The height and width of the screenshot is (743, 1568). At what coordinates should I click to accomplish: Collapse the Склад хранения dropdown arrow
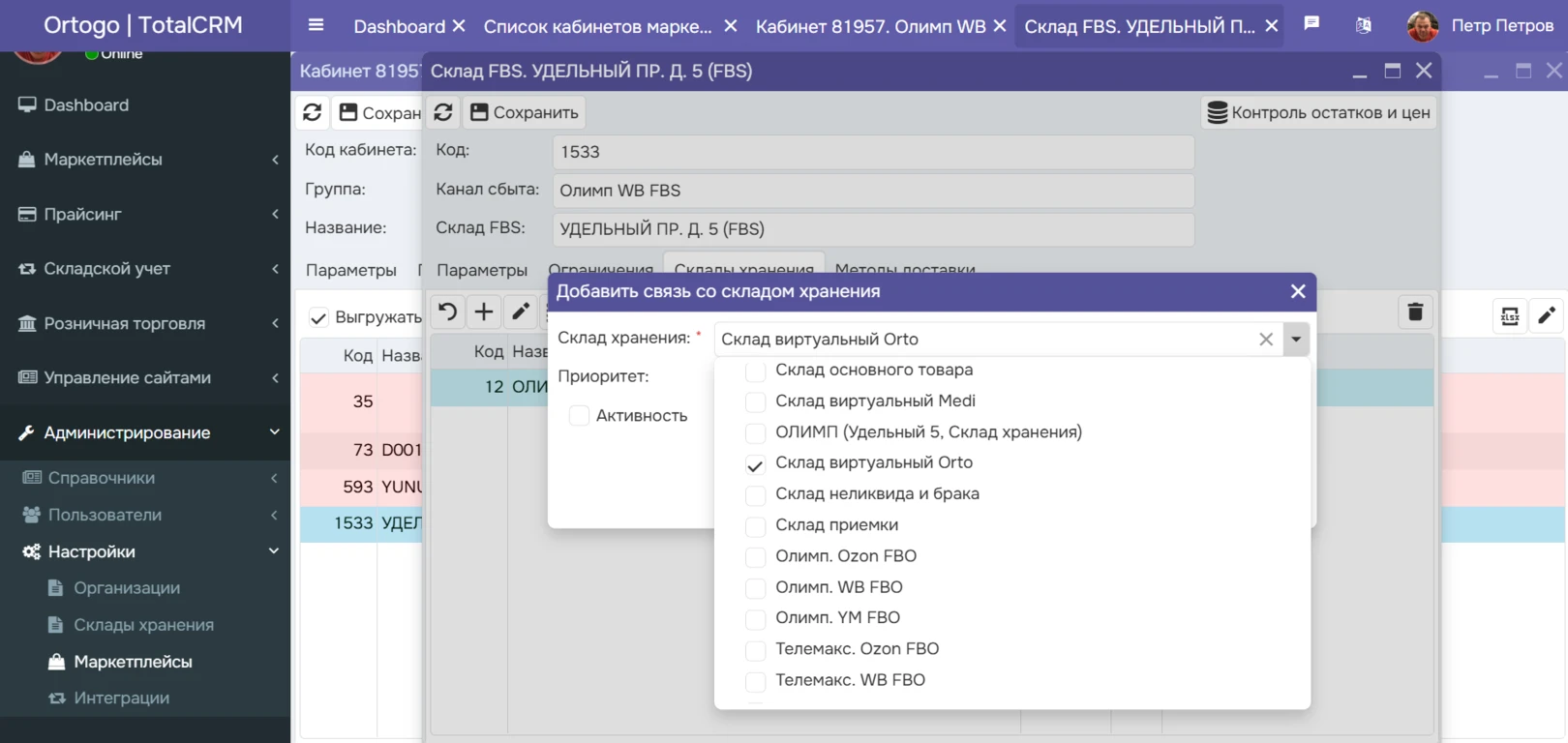1296,340
